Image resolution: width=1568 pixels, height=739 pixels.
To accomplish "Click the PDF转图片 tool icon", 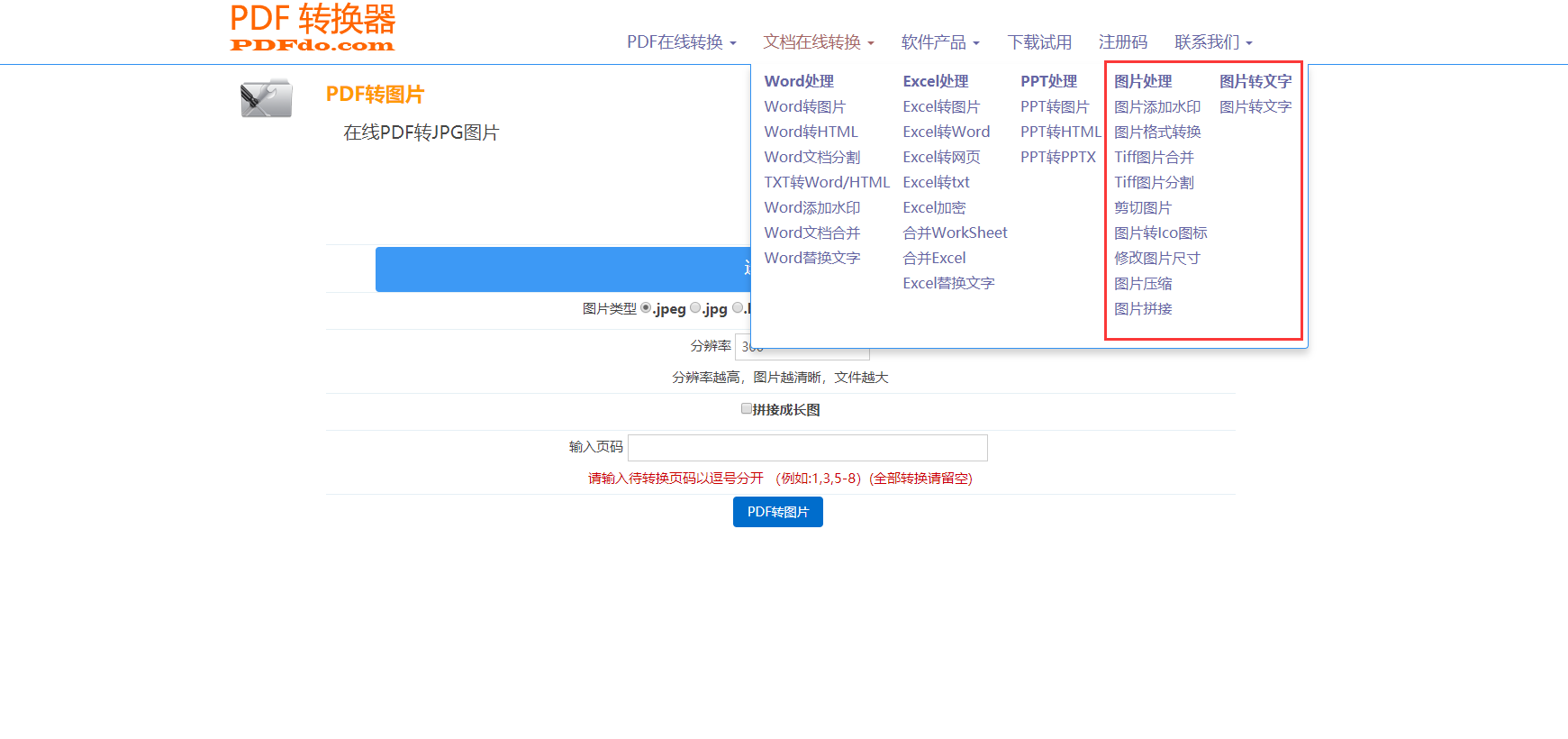I will 267,98.
